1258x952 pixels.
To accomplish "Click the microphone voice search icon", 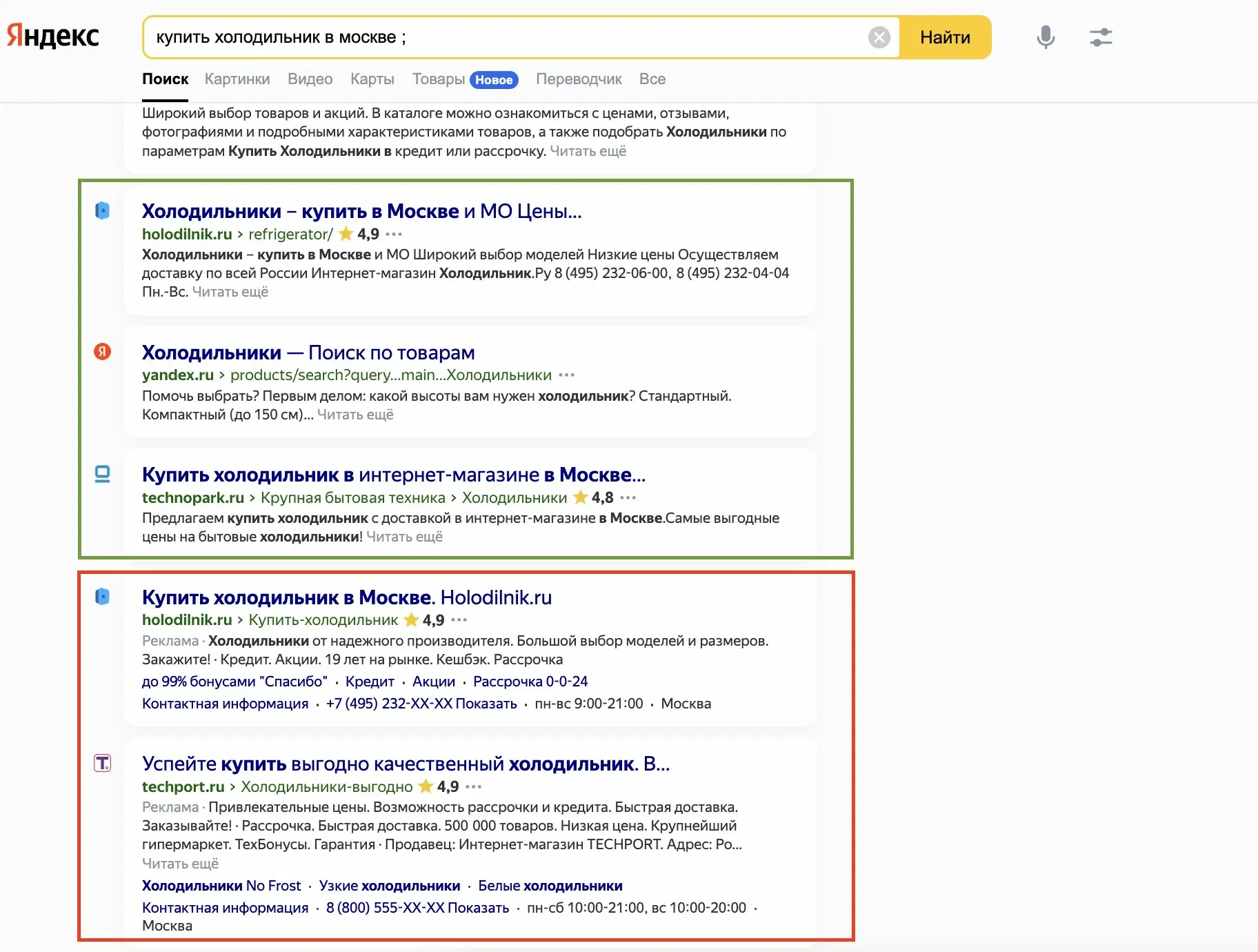I will point(1045,37).
